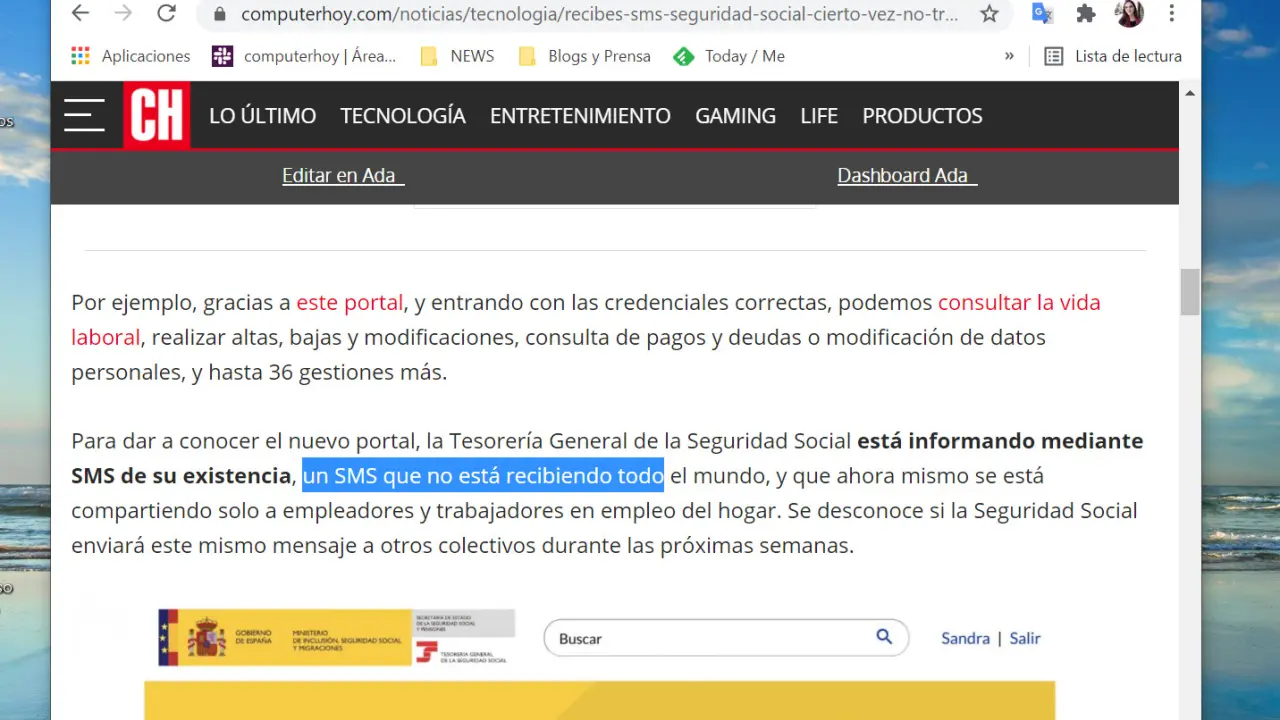
Task: Open the Extensions puzzle piece menu
Action: point(1086,14)
